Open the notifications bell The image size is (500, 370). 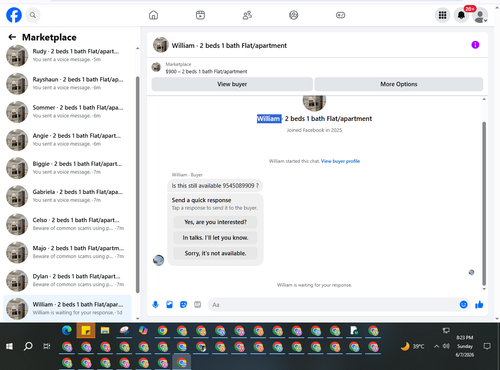(x=461, y=15)
